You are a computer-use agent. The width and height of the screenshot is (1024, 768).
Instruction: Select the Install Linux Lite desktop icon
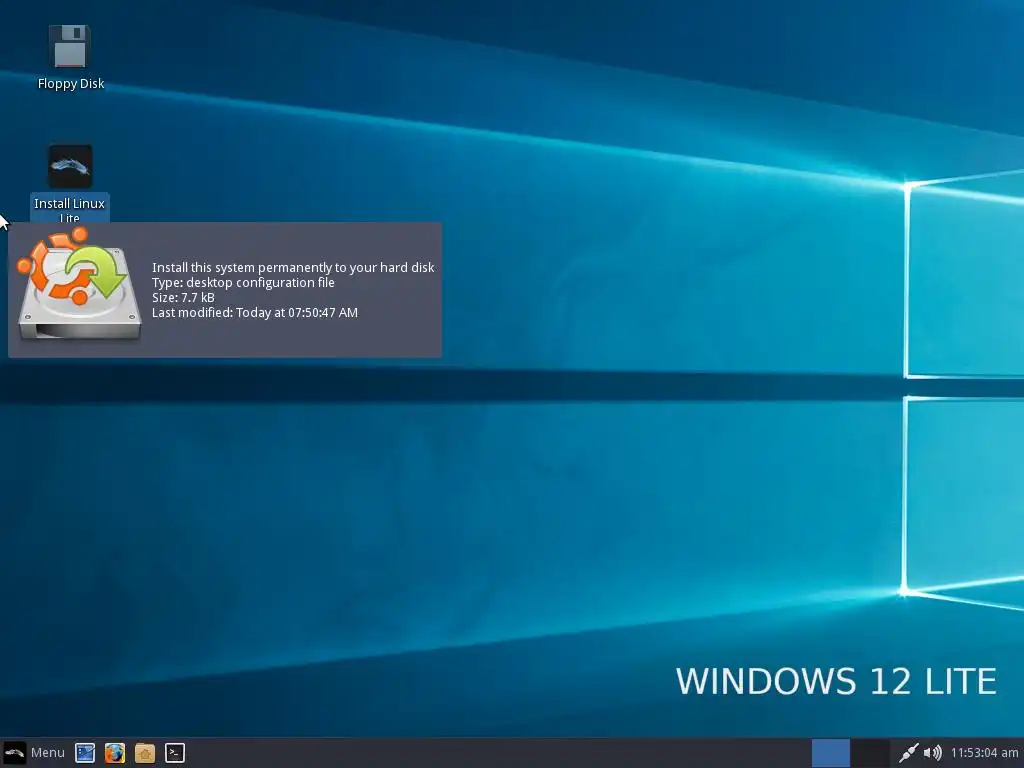70,167
